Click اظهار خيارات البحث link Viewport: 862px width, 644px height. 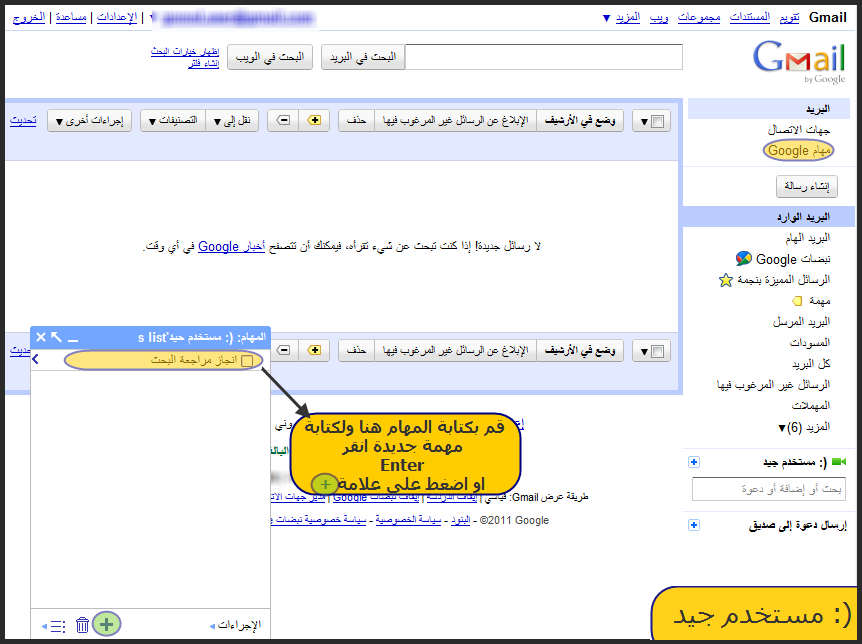tap(185, 52)
